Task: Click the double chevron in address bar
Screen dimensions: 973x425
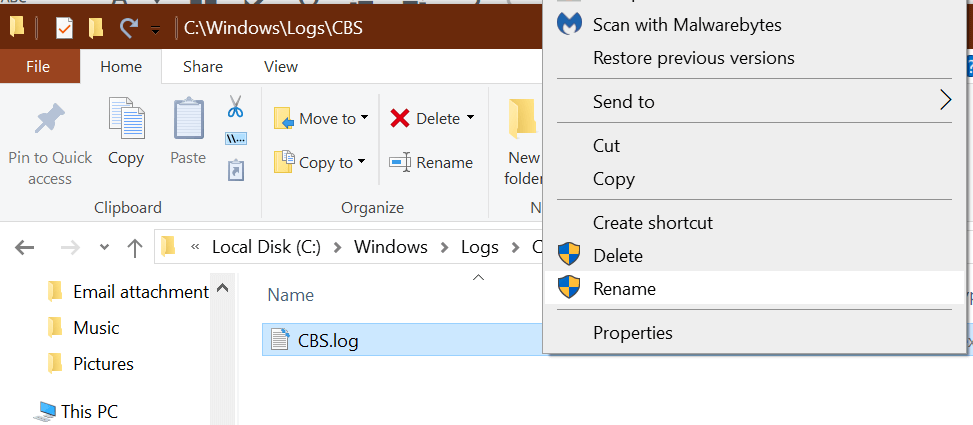Action: [x=195, y=248]
